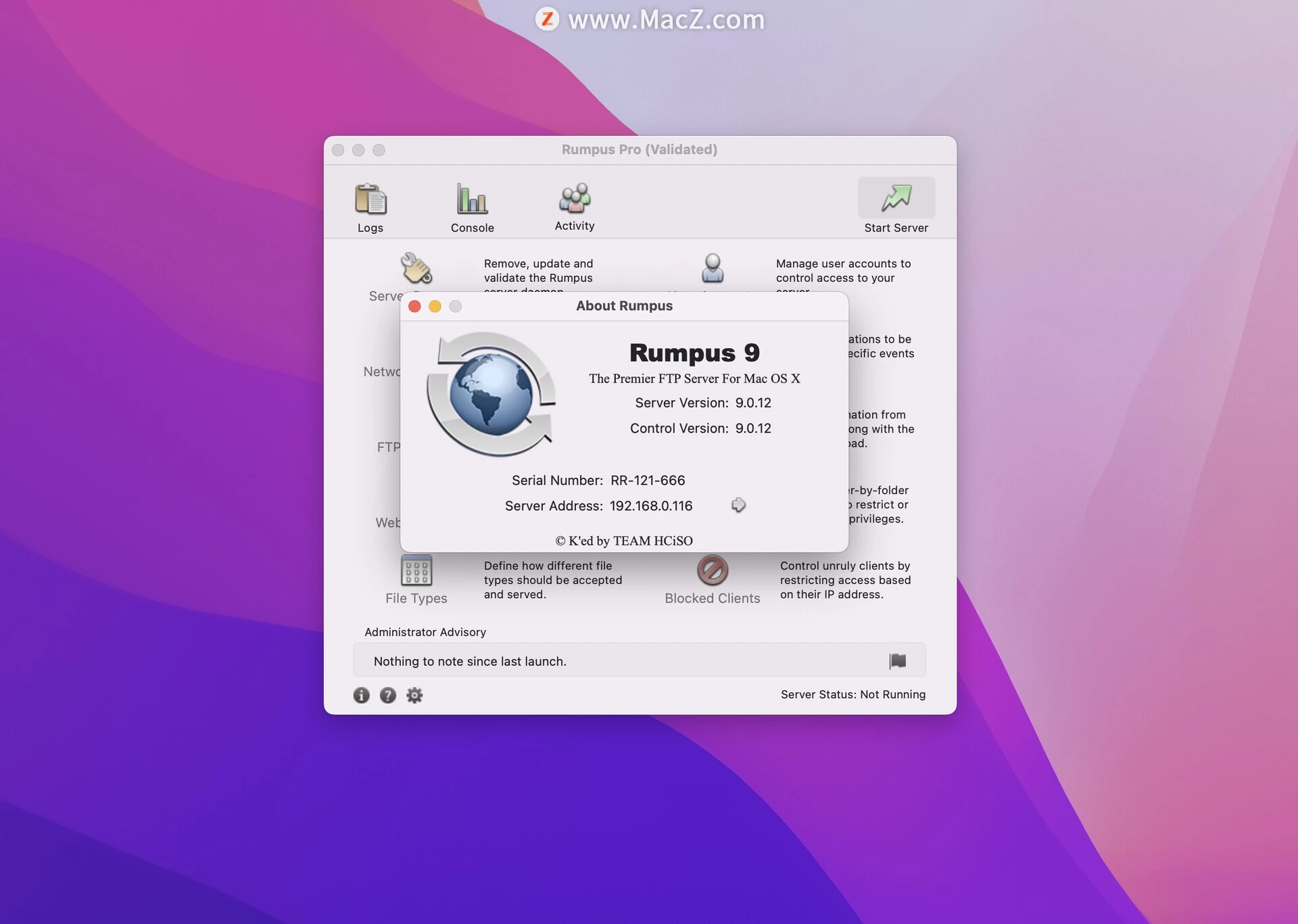Click the Rumpus Pro (Validated) title bar
The height and width of the screenshot is (924, 1298).
tap(640, 149)
